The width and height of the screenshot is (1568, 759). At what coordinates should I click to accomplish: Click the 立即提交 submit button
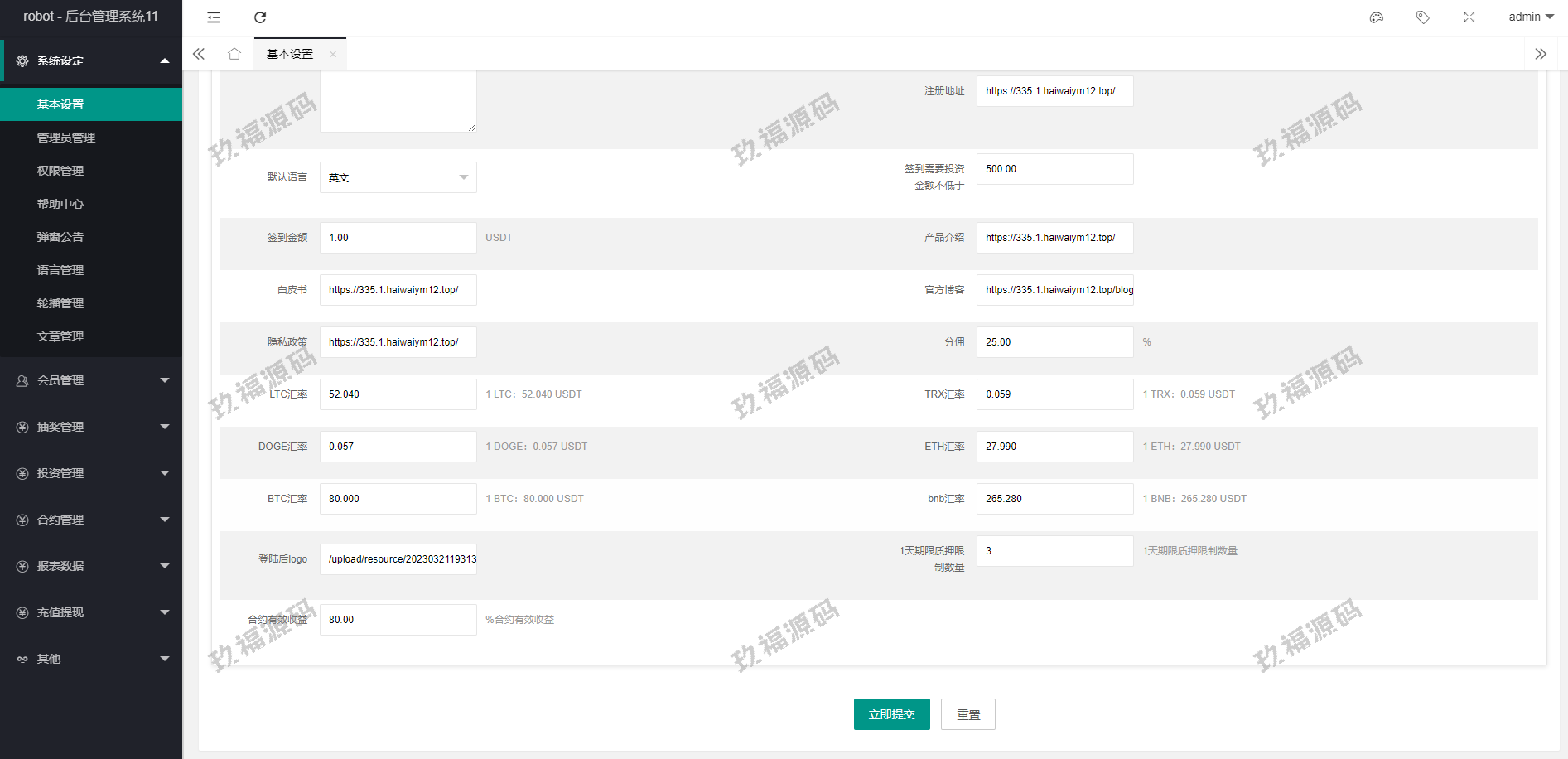[x=891, y=714]
